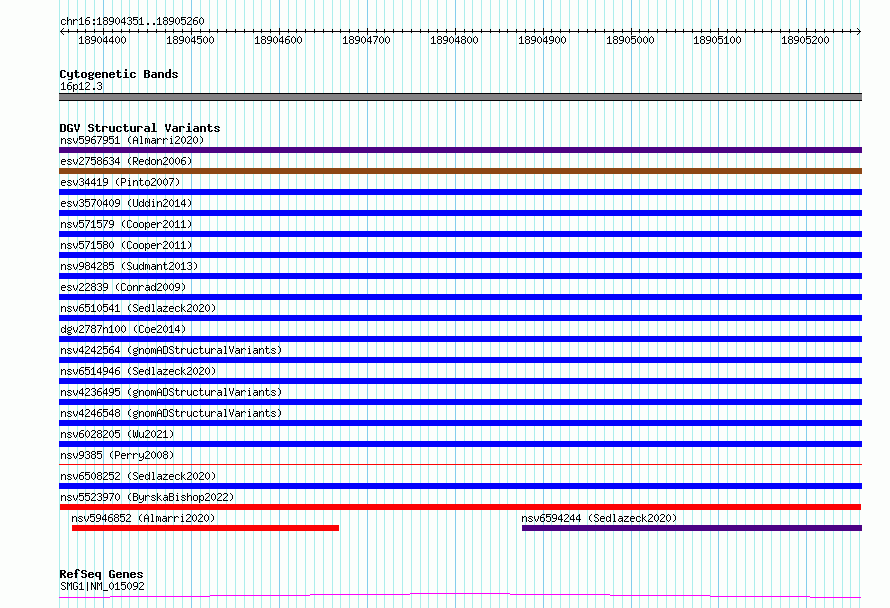Click the thin red nsv9385 variant line
This screenshot has height=608, width=890.
(460, 465)
